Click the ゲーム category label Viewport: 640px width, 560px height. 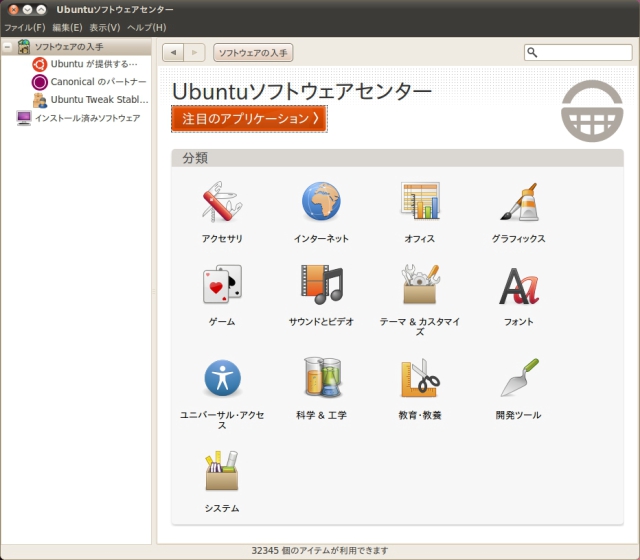click(x=222, y=322)
